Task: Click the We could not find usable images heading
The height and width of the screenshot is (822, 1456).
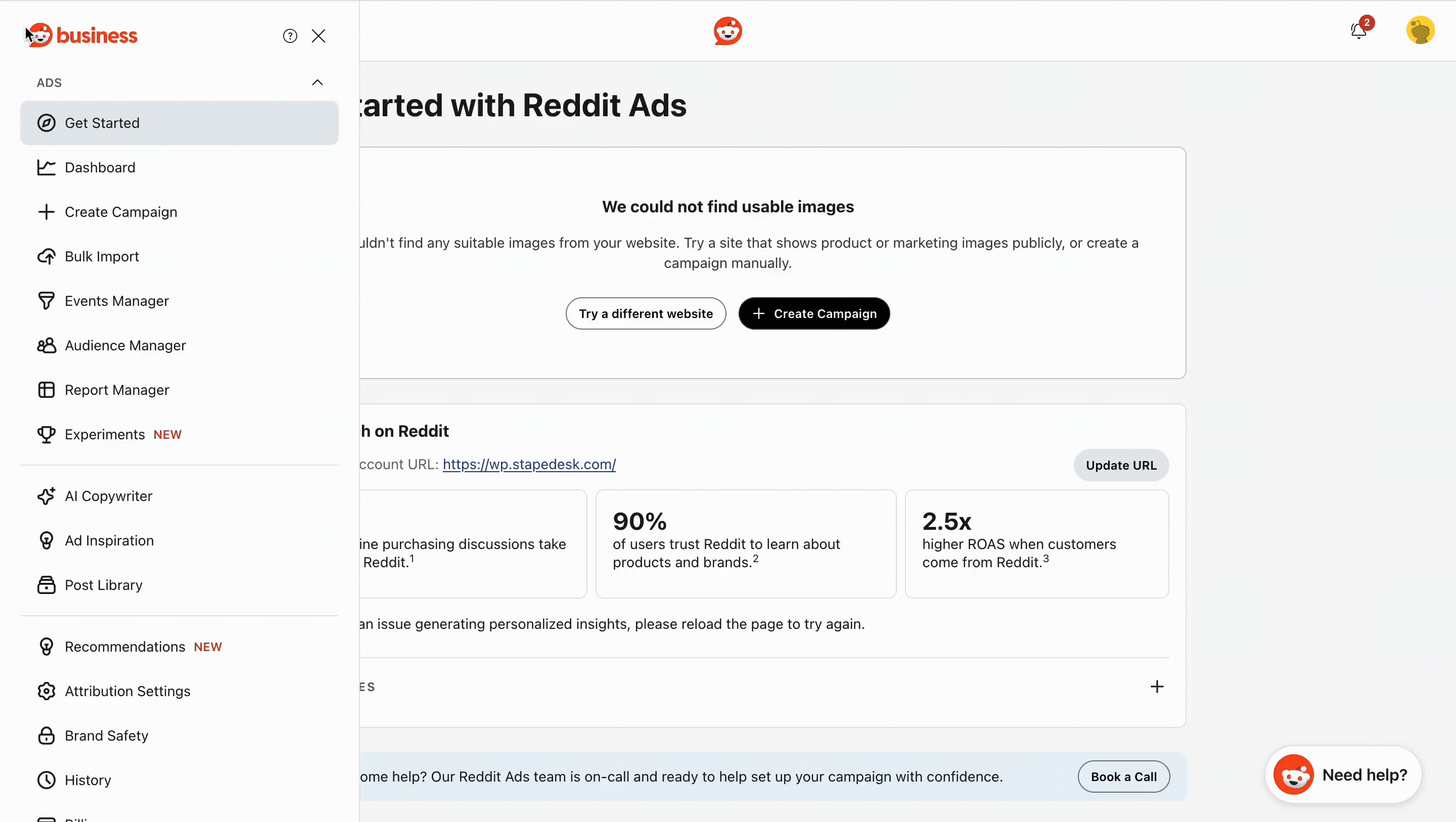Action: pyautogui.click(x=728, y=207)
